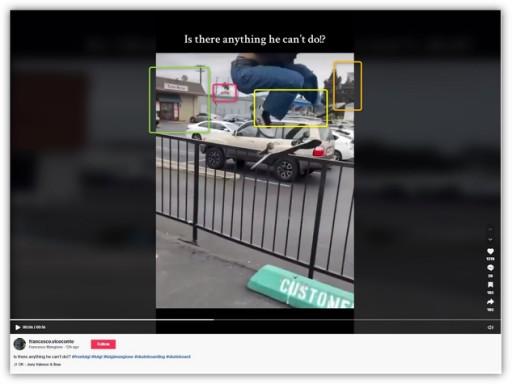Seek along the video progress bar
The image size is (512, 384).
(255, 320)
